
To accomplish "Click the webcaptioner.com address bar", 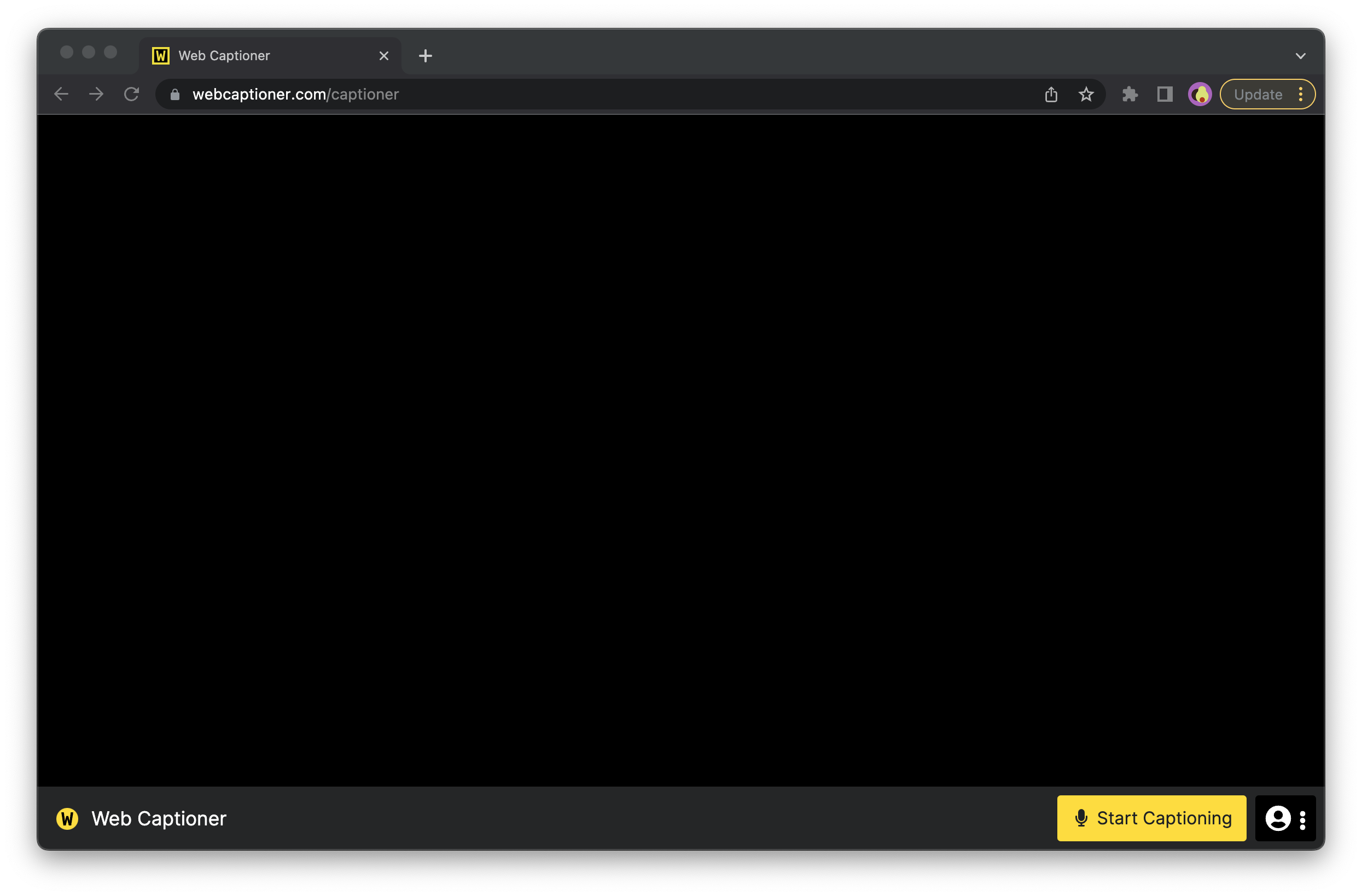I will click(x=630, y=94).
